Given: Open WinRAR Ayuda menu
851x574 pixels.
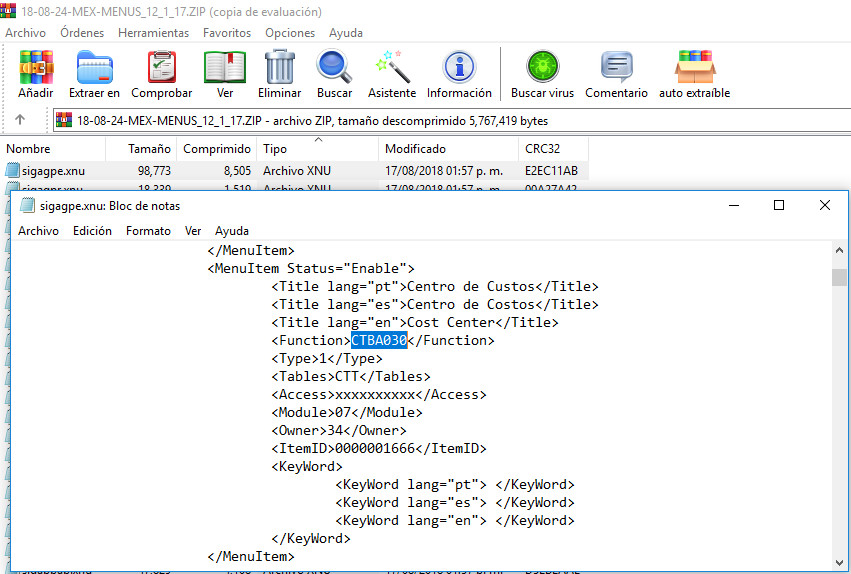Looking at the screenshot, I should click(x=346, y=33).
